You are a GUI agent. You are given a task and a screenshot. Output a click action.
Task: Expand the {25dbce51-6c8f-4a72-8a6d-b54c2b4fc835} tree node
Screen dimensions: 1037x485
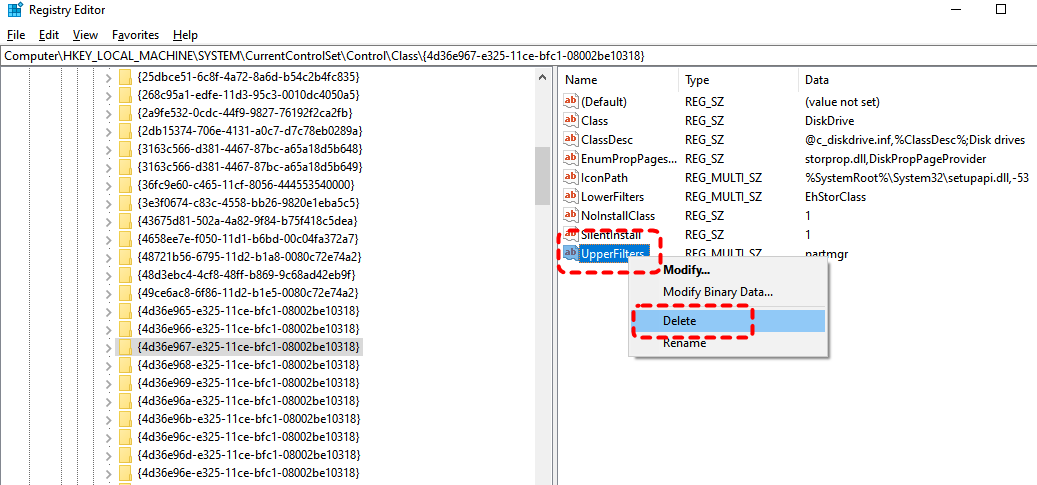(x=108, y=77)
